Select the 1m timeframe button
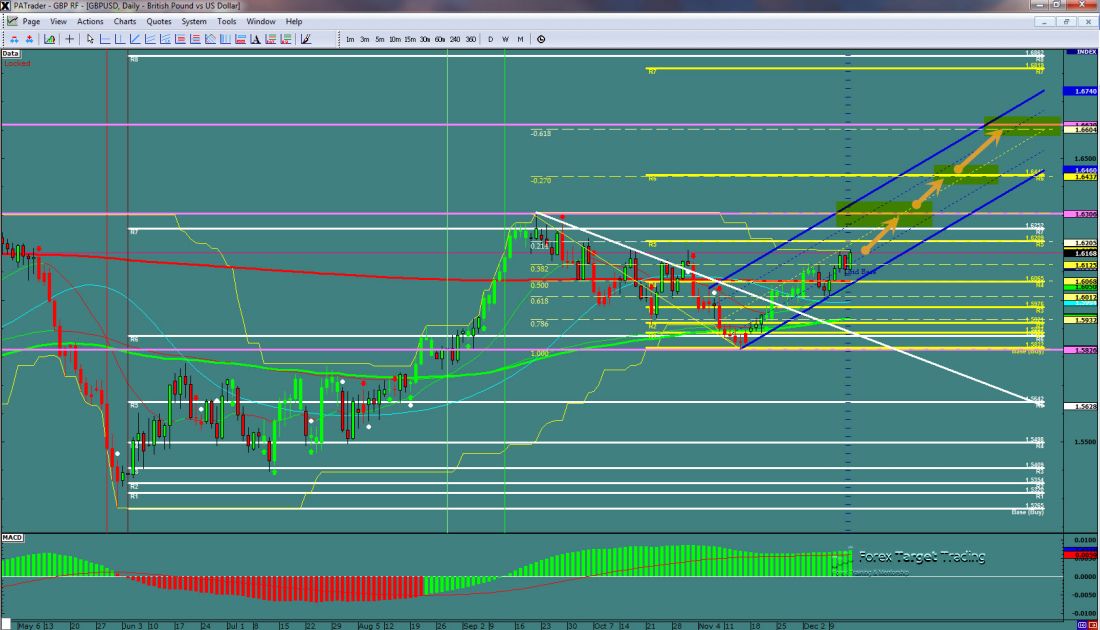This screenshot has height=630, width=1100. click(x=349, y=39)
